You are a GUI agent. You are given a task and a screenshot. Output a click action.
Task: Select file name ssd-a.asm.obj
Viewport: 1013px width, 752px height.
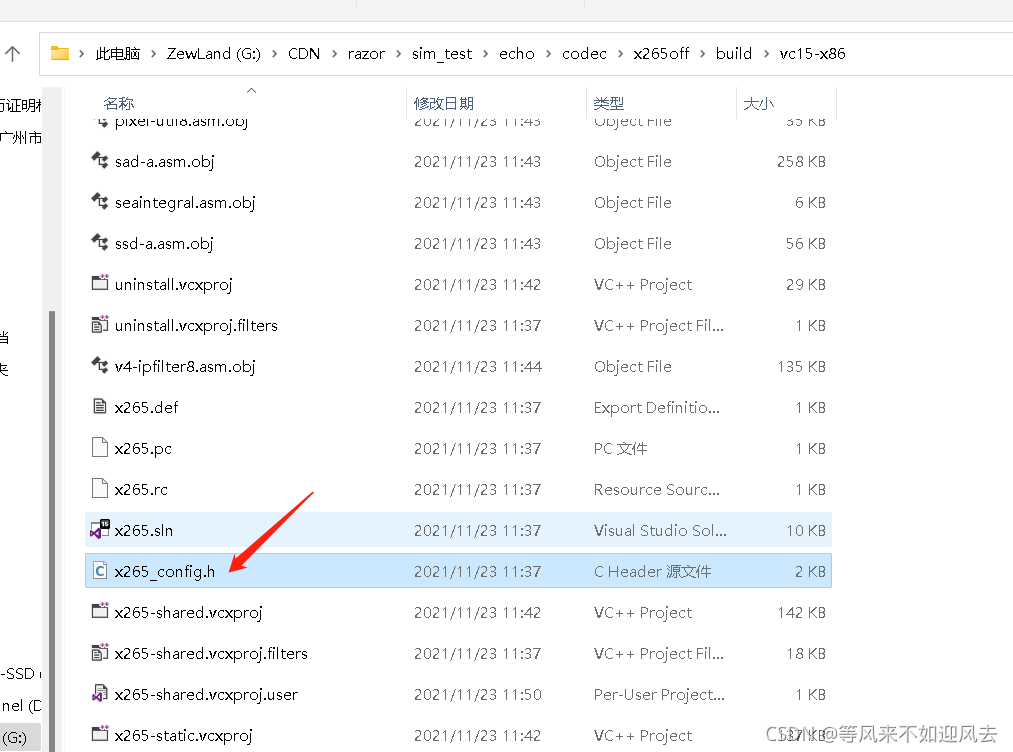tap(163, 244)
